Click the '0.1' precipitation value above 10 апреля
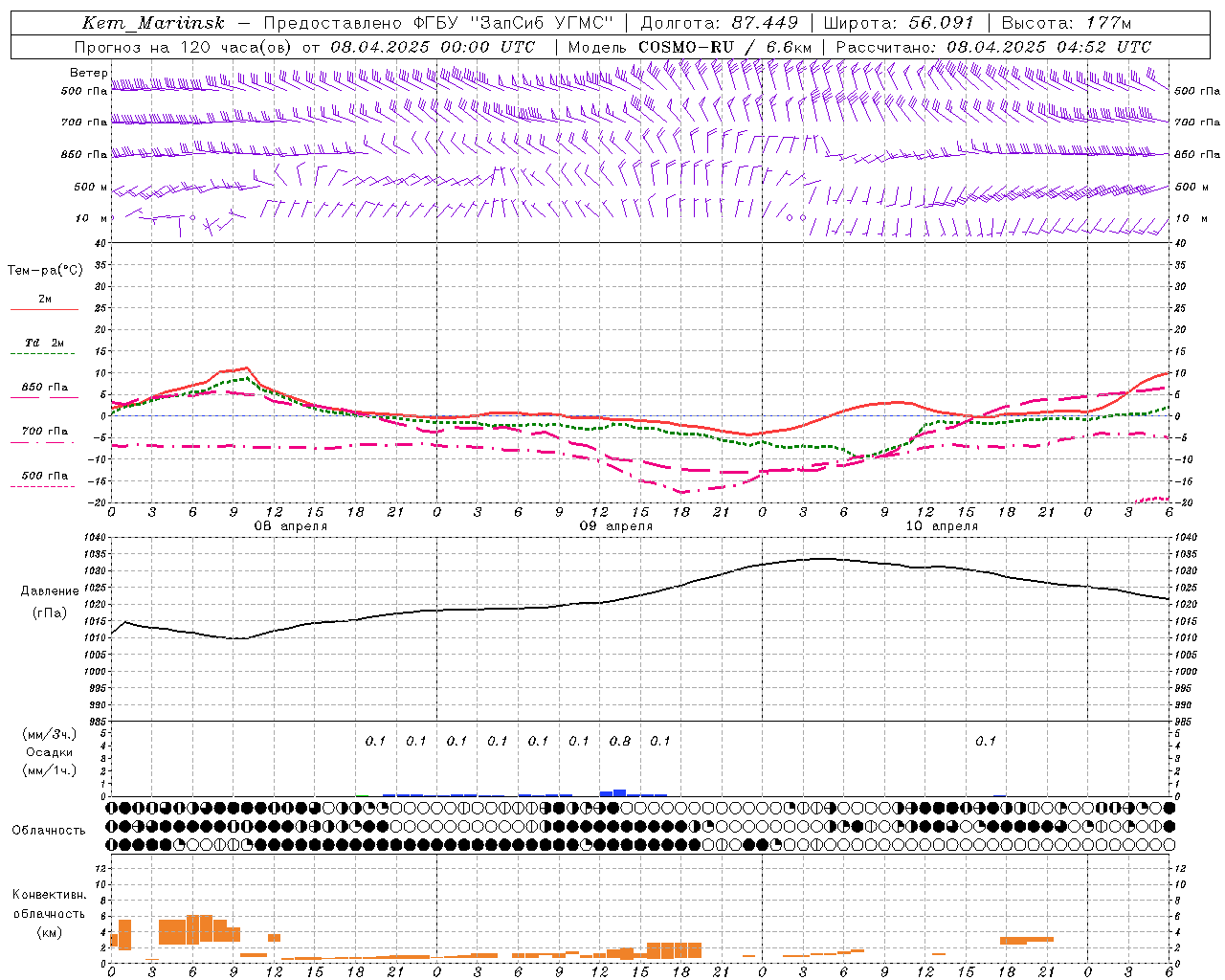 point(986,741)
